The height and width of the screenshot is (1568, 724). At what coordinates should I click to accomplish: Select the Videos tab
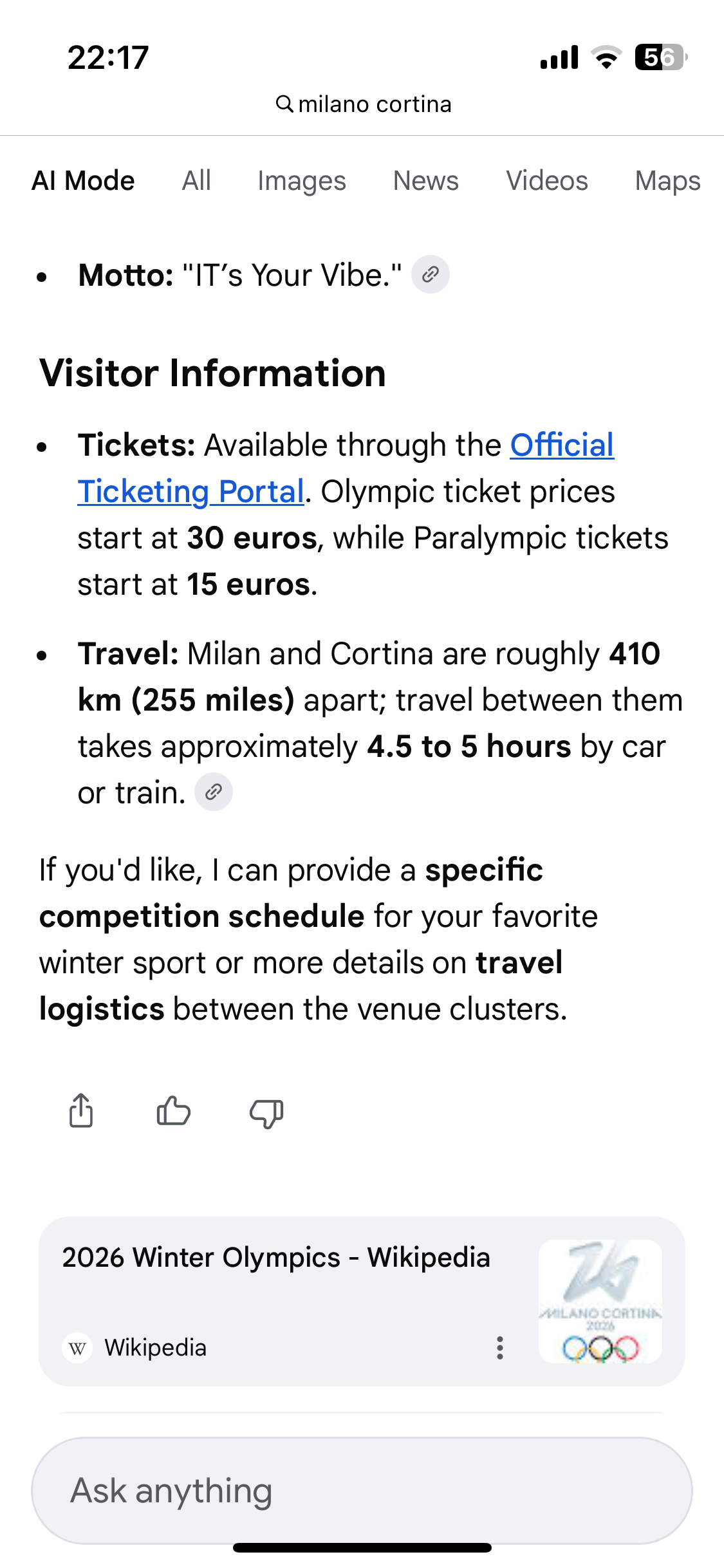click(x=546, y=181)
